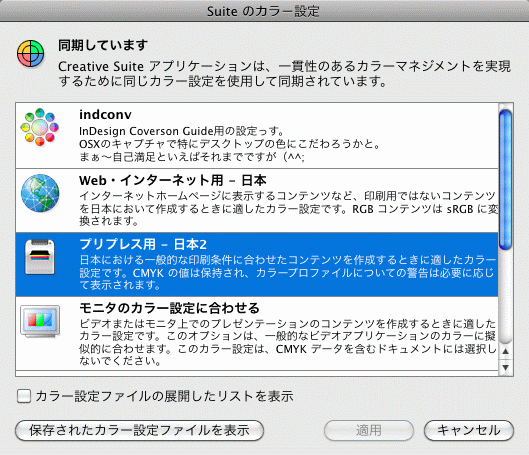Viewport: 529px width, 455px height.
Task: Click 保存されたカラー設定ファイルを表示 button
Action: click(139, 430)
